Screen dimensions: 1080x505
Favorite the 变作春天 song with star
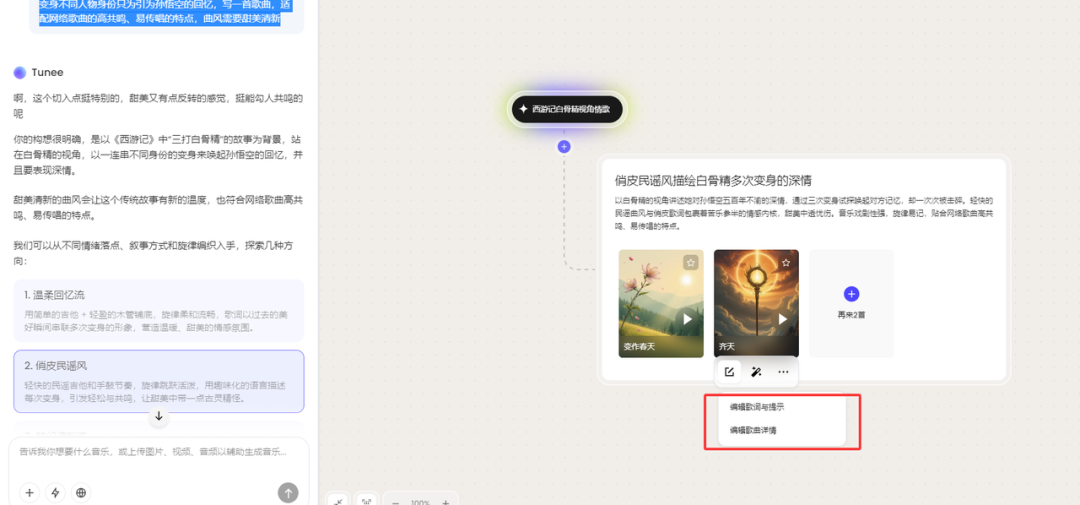690,262
